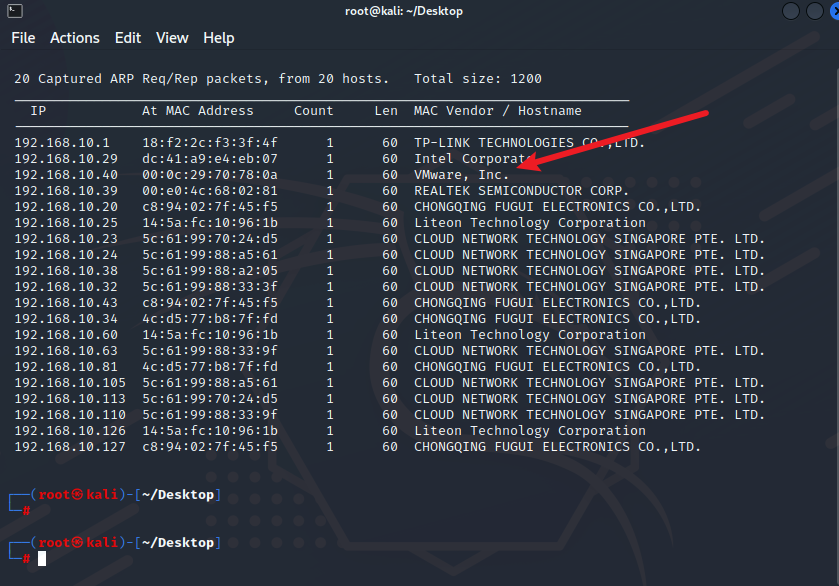Screen dimensions: 839x586
Task: Open the Edit menu
Action: point(128,38)
